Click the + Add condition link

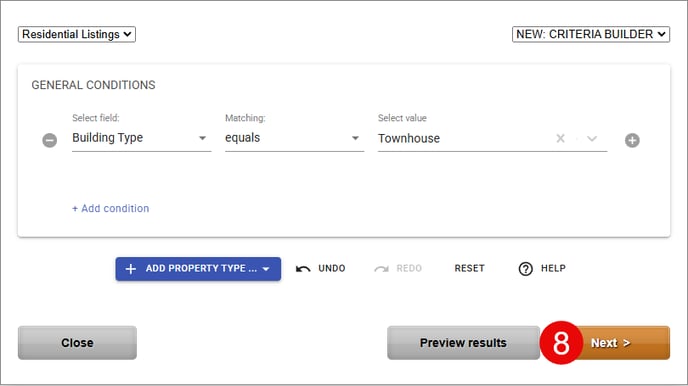[x=111, y=208]
